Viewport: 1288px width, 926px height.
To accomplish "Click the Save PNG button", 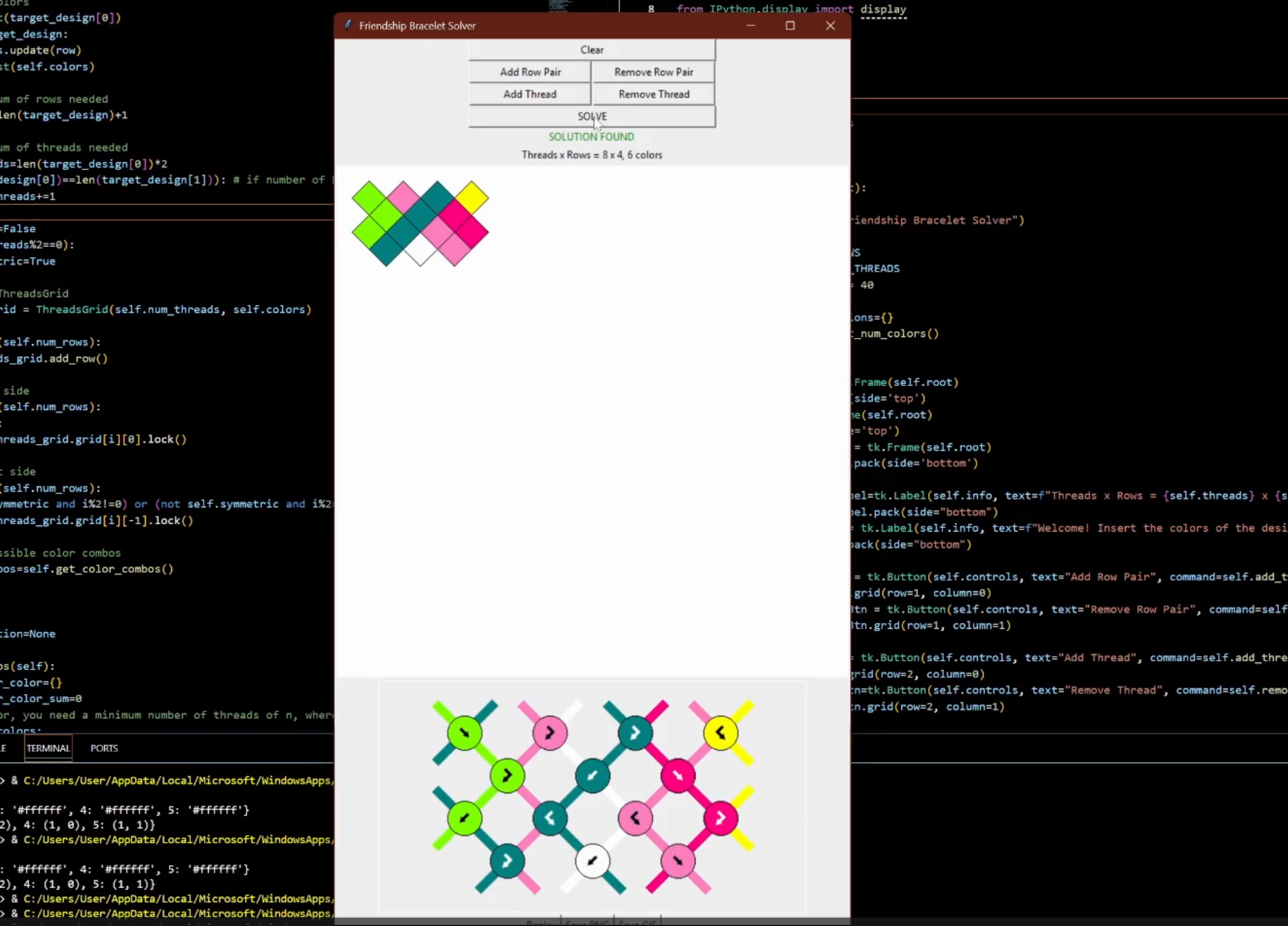I will point(588,923).
